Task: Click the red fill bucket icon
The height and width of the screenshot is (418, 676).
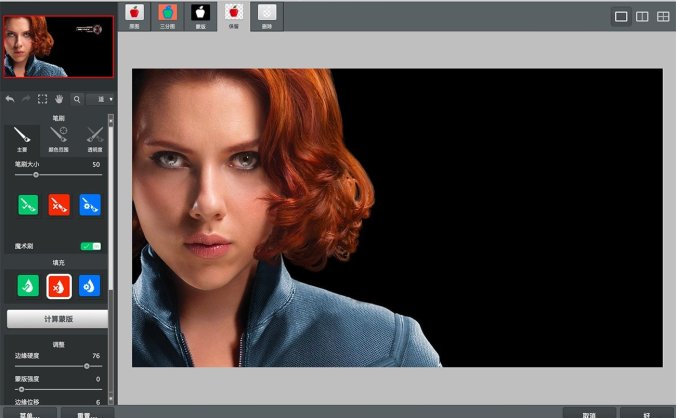Action: (x=59, y=284)
